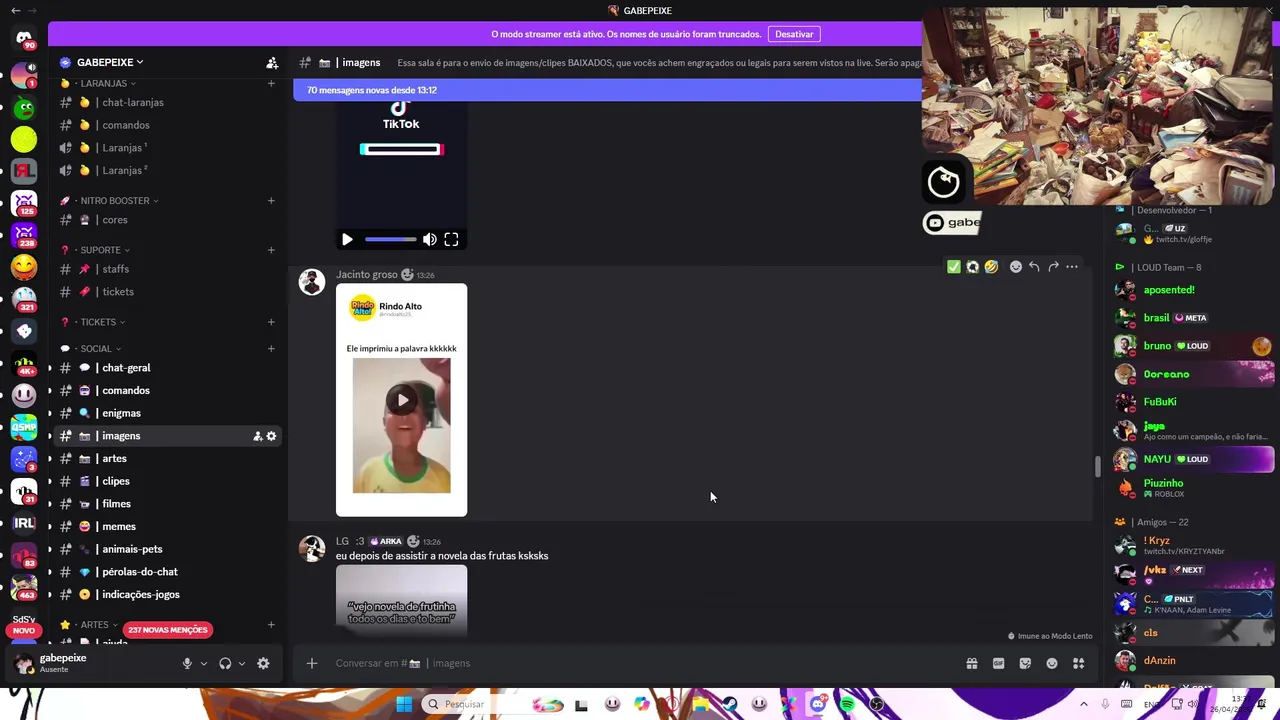Open server invite people icon in header
1280x720 pixels.
[272, 62]
